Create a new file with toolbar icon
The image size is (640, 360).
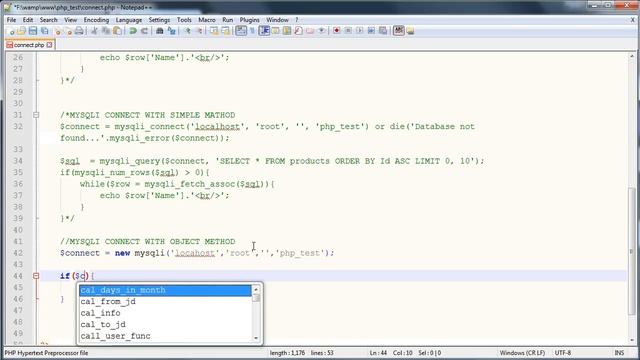[11, 31]
